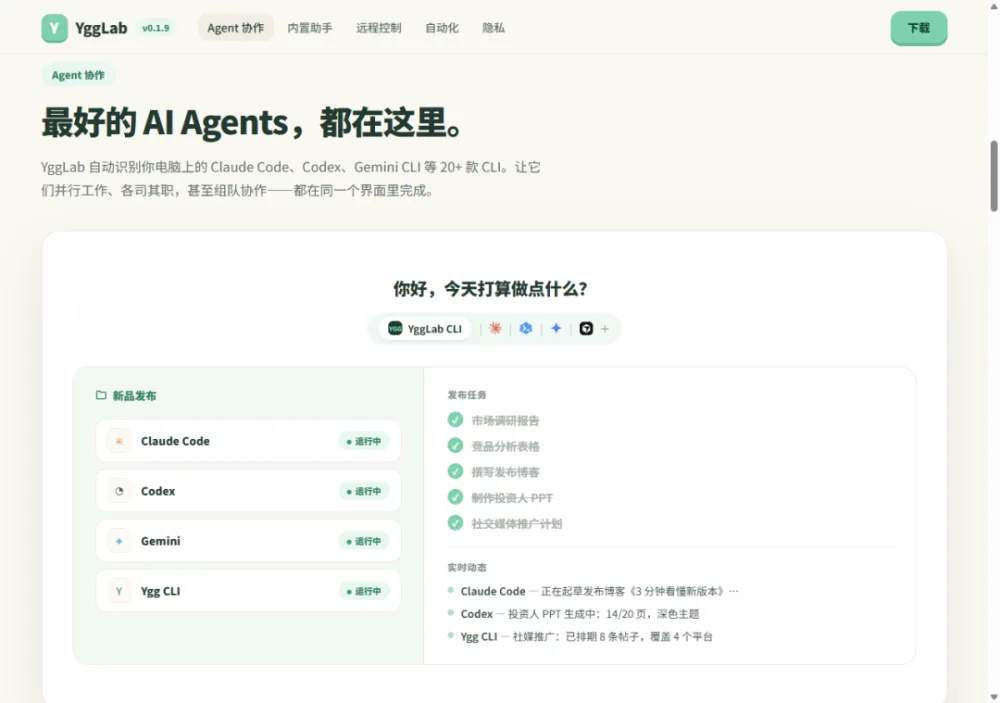Open the 新品发布 folder icon
Image resolution: width=1000 pixels, height=703 pixels.
coord(101,396)
